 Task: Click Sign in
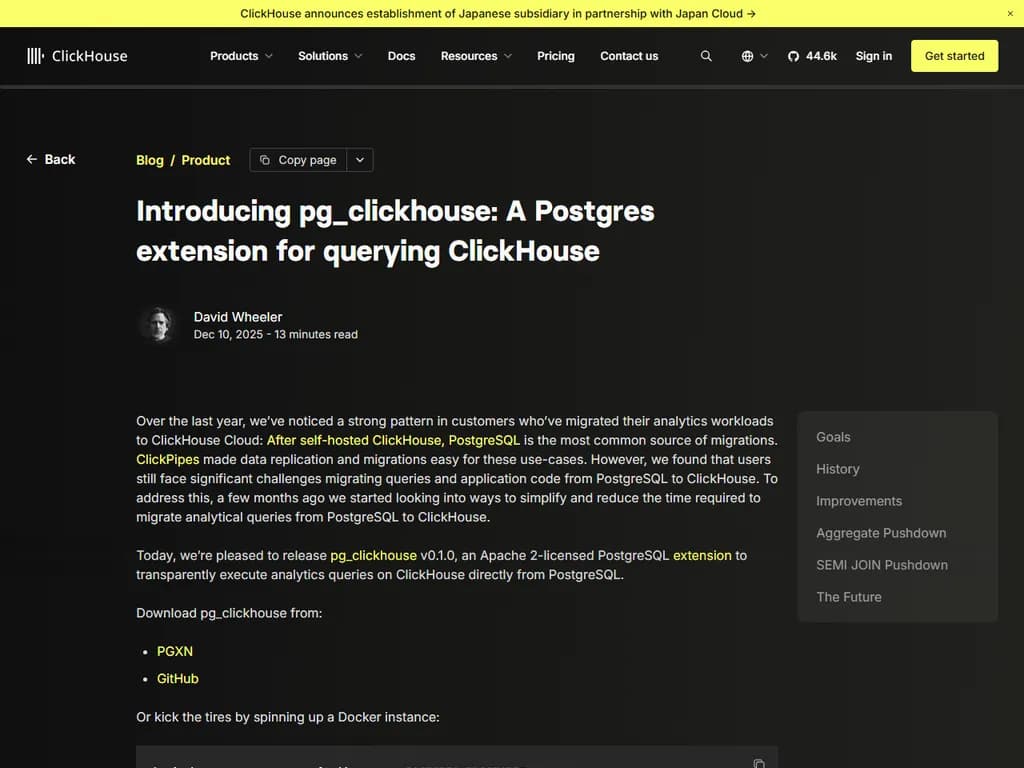click(873, 56)
